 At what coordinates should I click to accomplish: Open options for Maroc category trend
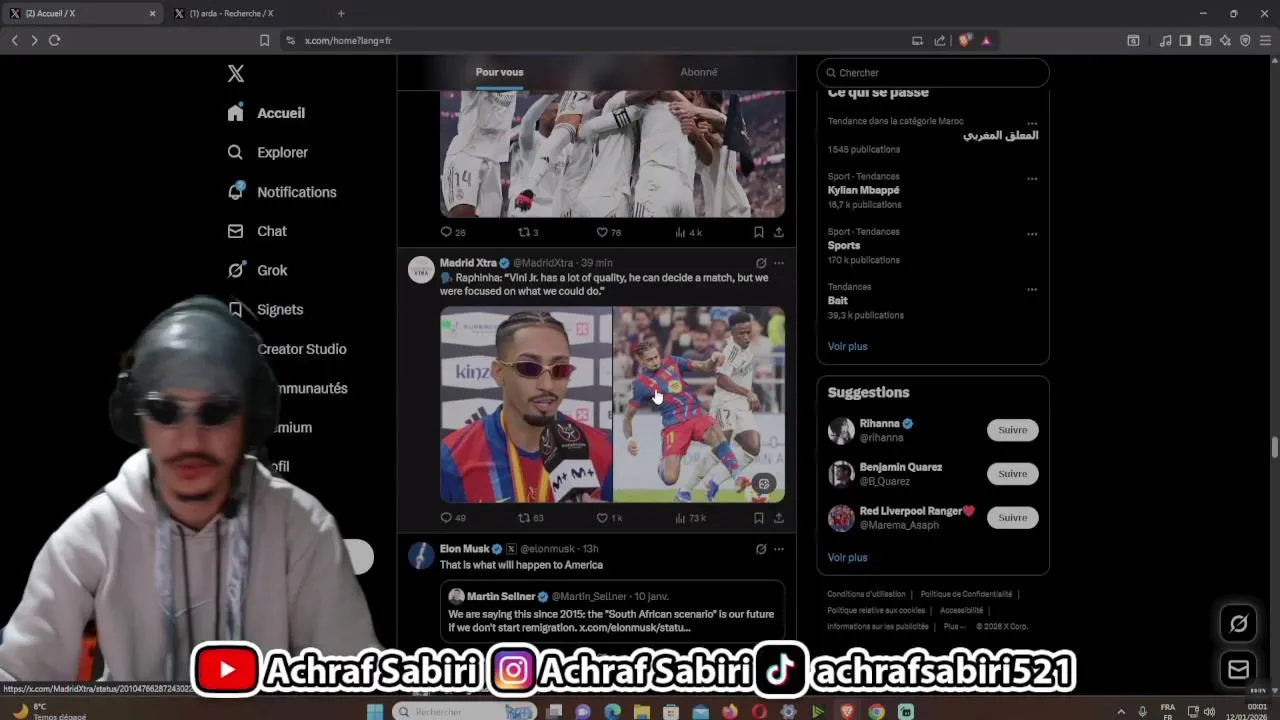coord(1032,124)
